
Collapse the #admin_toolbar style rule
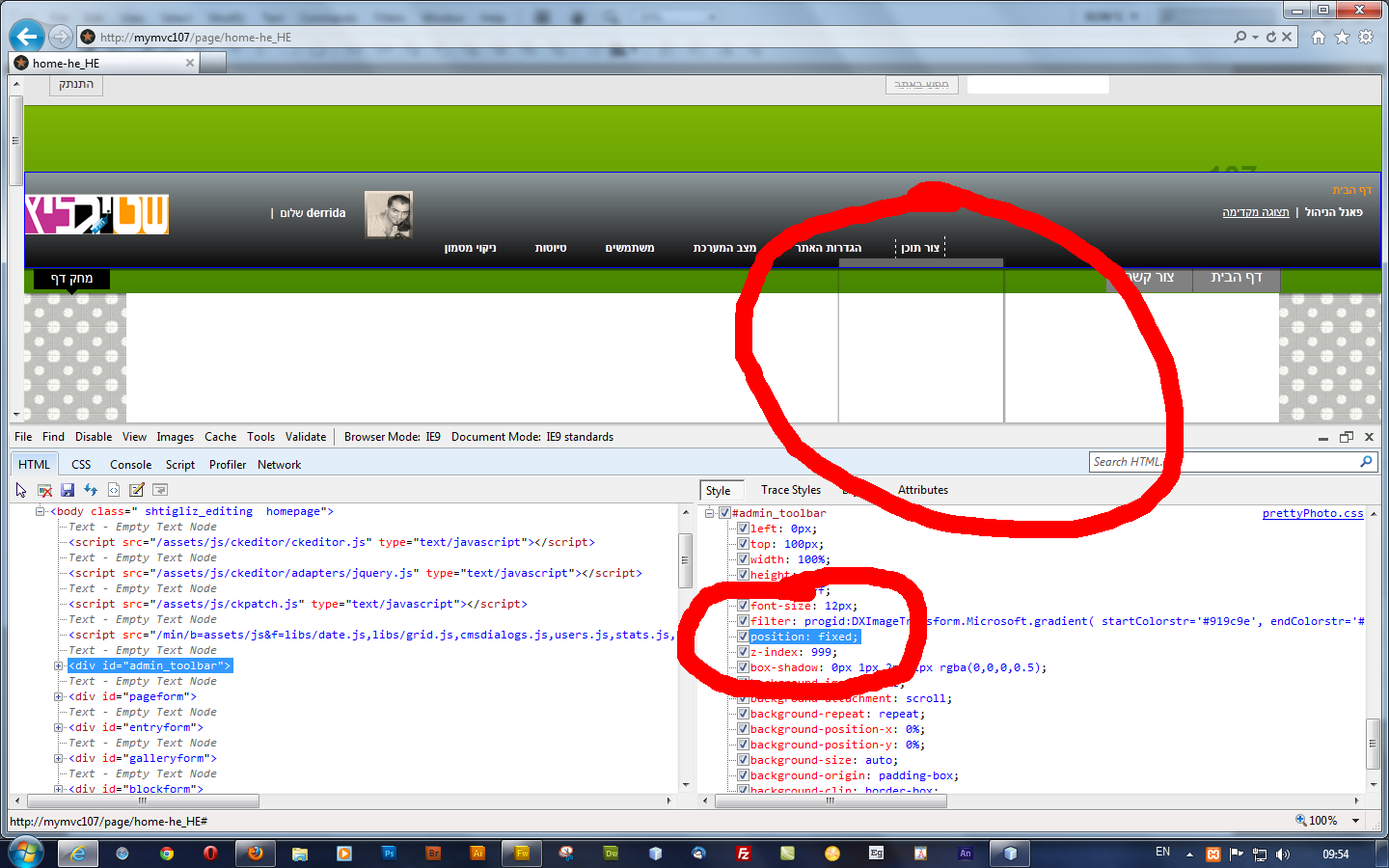710,513
